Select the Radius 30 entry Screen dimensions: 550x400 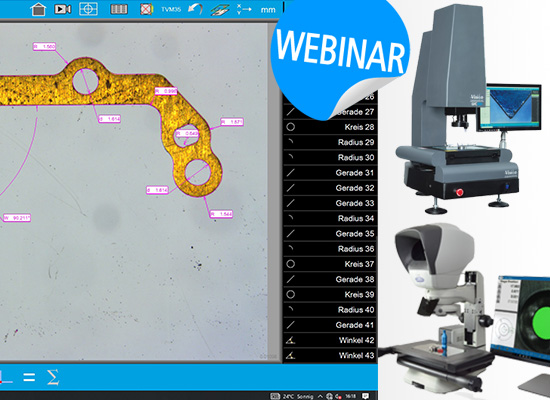330,158
